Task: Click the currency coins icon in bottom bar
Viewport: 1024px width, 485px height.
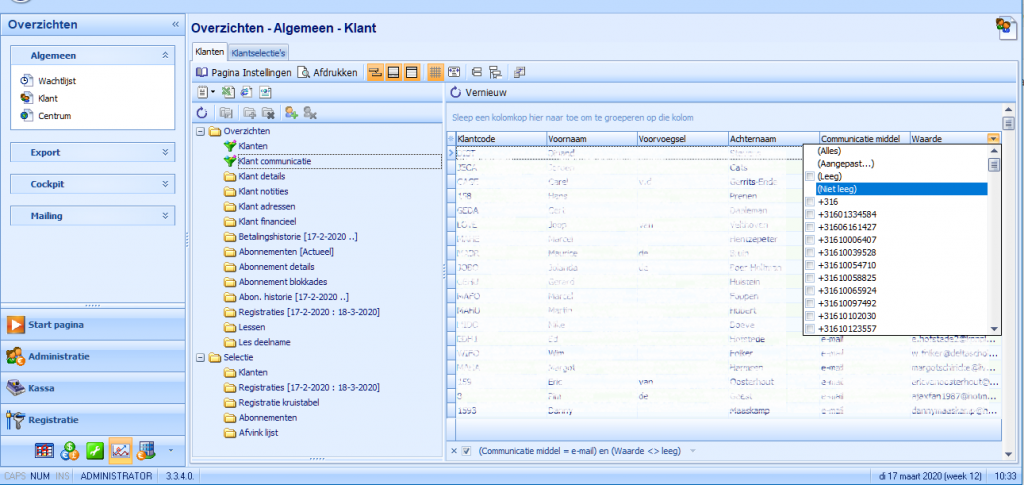Action: click(70, 449)
